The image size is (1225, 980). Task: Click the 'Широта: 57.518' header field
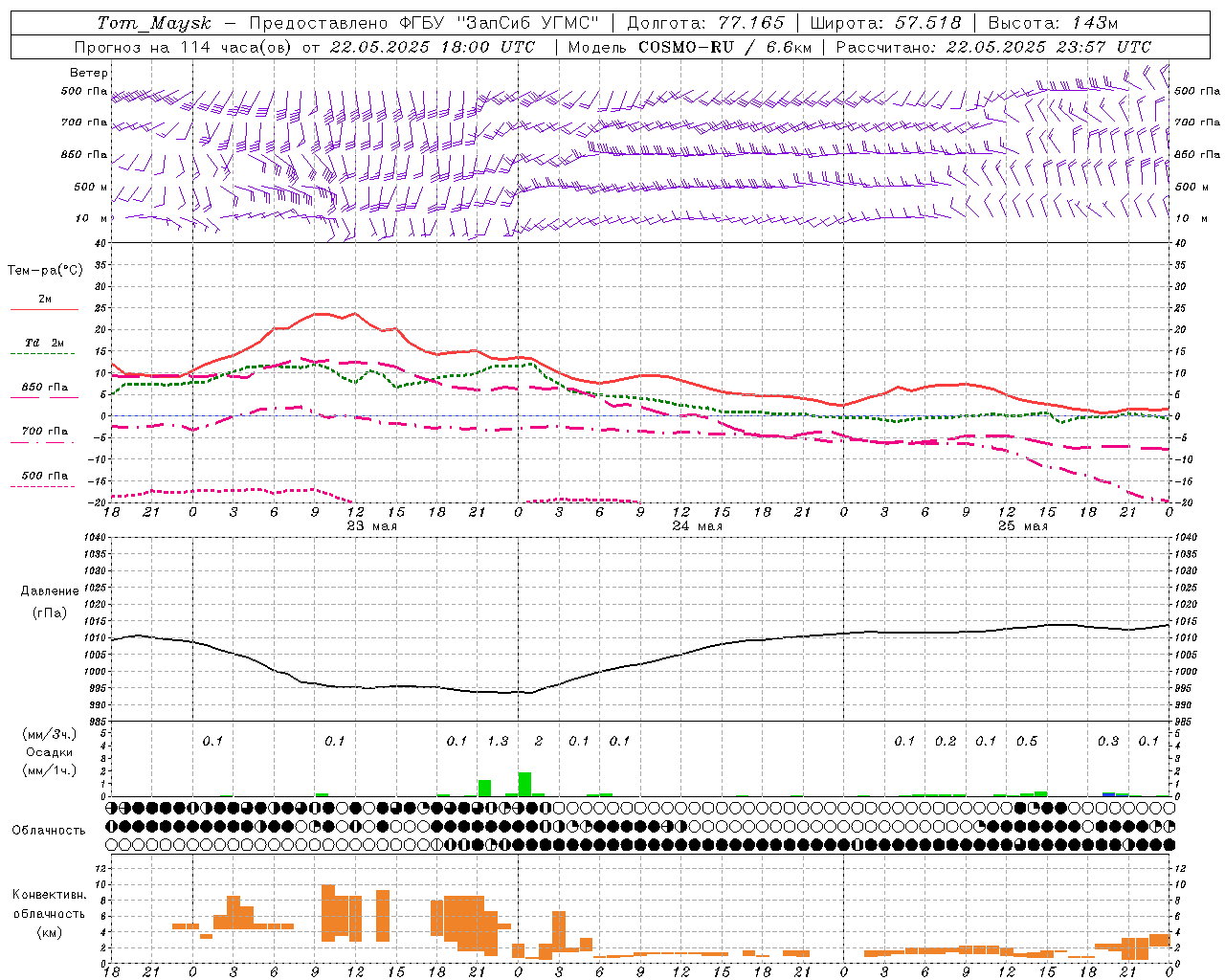(x=885, y=23)
